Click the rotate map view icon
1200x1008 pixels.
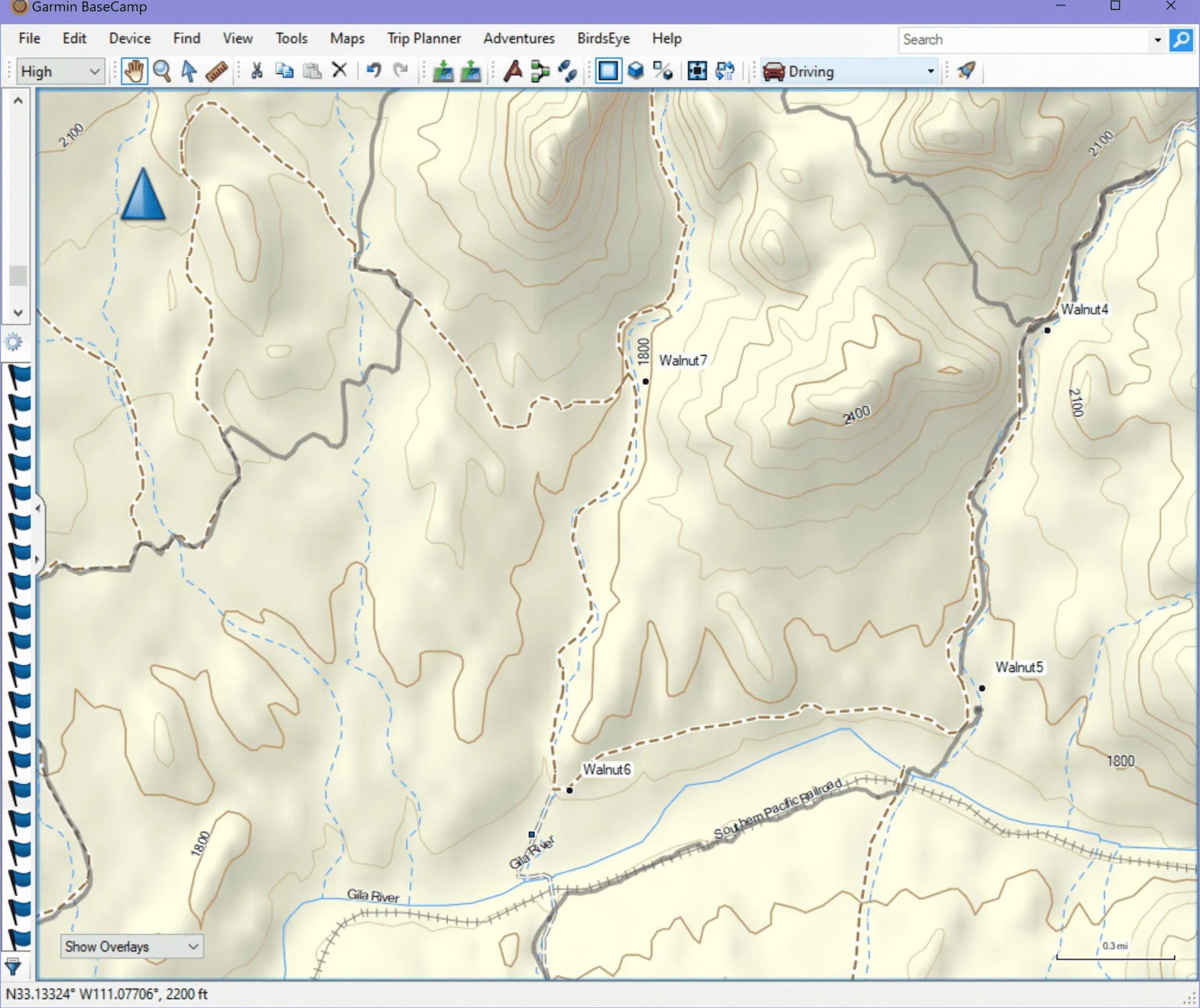coord(725,71)
